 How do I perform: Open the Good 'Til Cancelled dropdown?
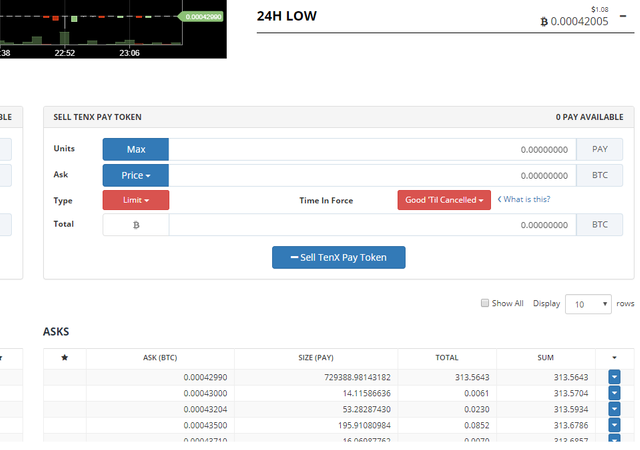(x=444, y=200)
